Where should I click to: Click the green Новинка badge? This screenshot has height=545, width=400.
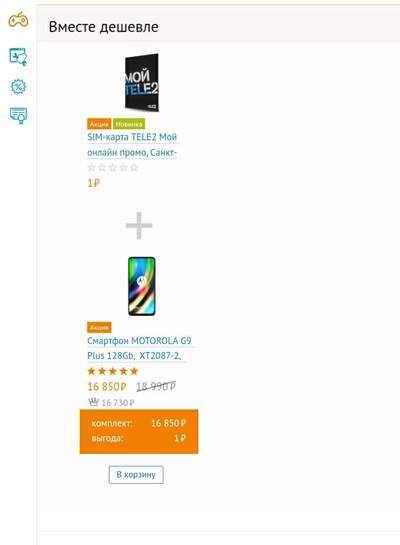(x=129, y=124)
